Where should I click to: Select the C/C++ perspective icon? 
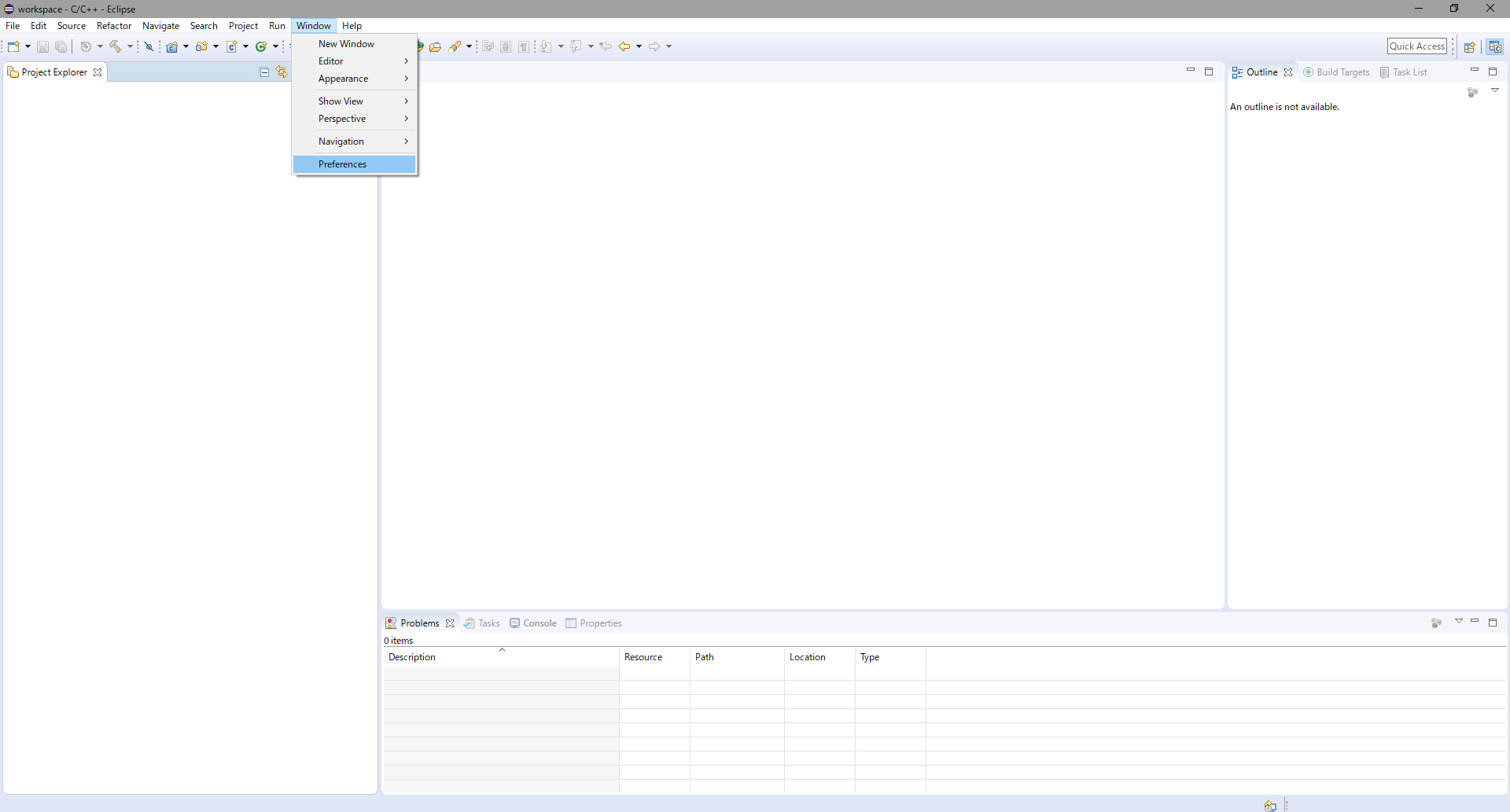pyautogui.click(x=1495, y=46)
